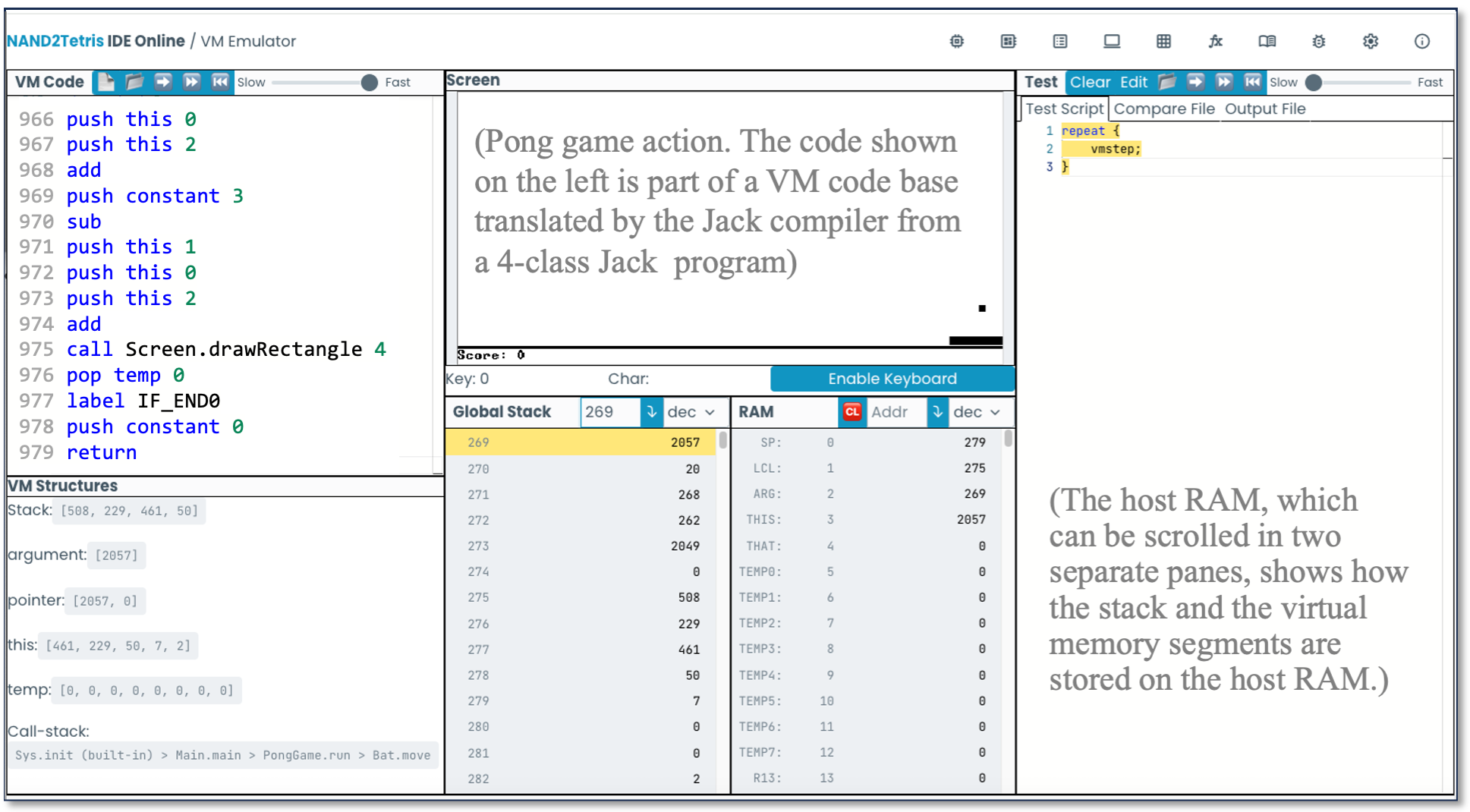The width and height of the screenshot is (1470, 812).
Task: Enable Keyboard input for the screen
Action: [892, 379]
